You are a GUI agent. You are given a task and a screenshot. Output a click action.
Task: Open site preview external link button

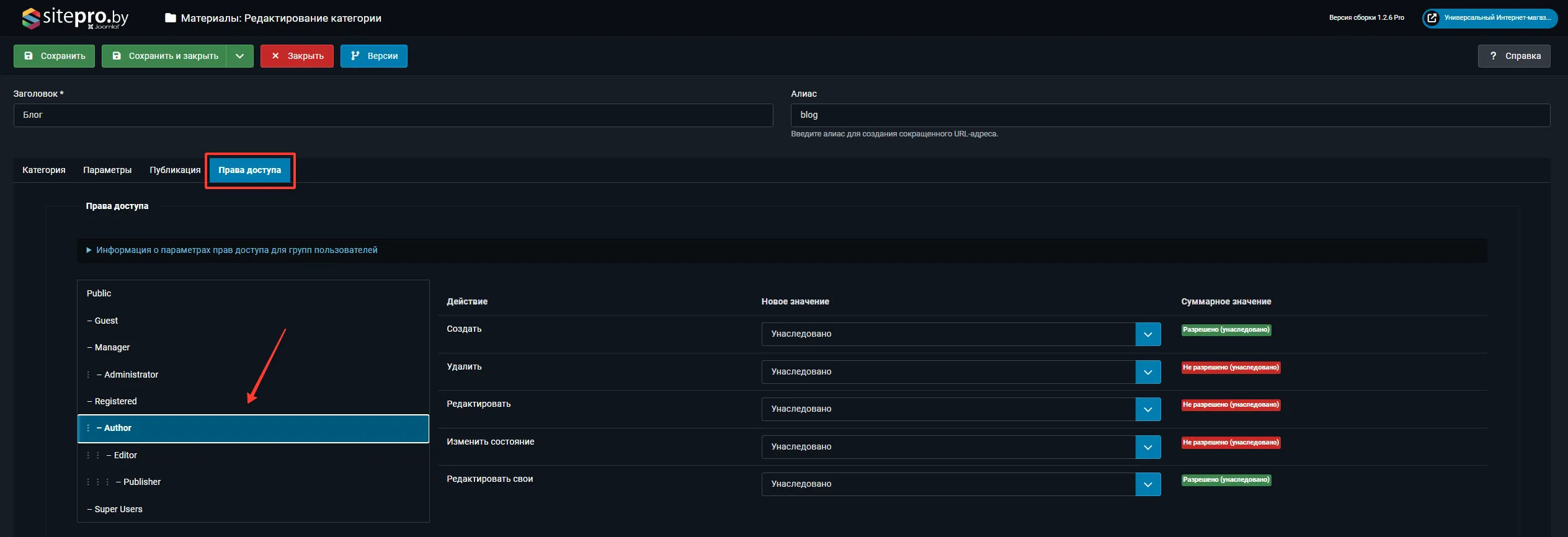pyautogui.click(x=1489, y=18)
